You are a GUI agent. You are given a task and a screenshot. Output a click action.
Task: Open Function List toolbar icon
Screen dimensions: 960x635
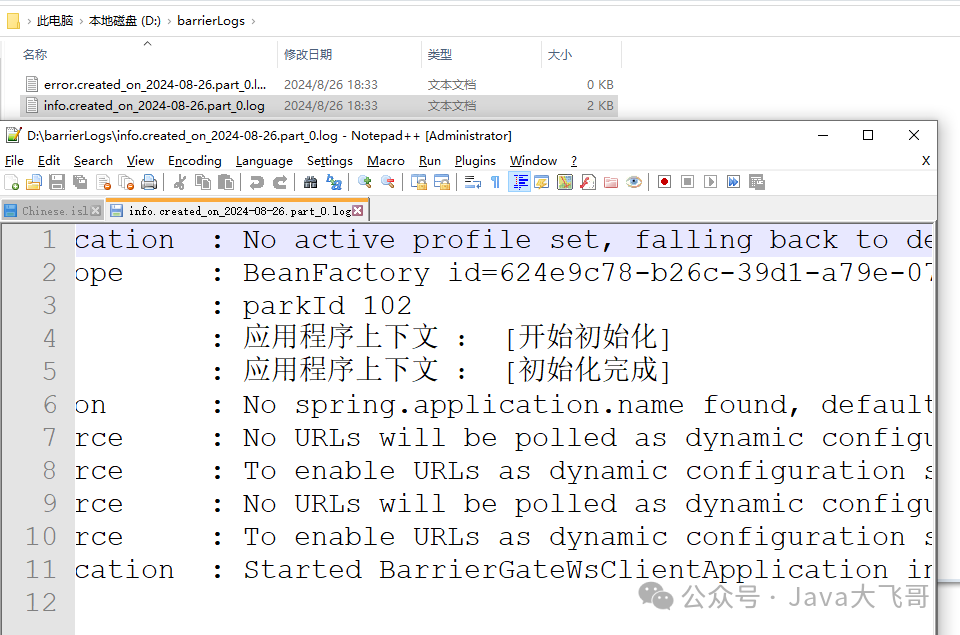pyautogui.click(x=588, y=182)
